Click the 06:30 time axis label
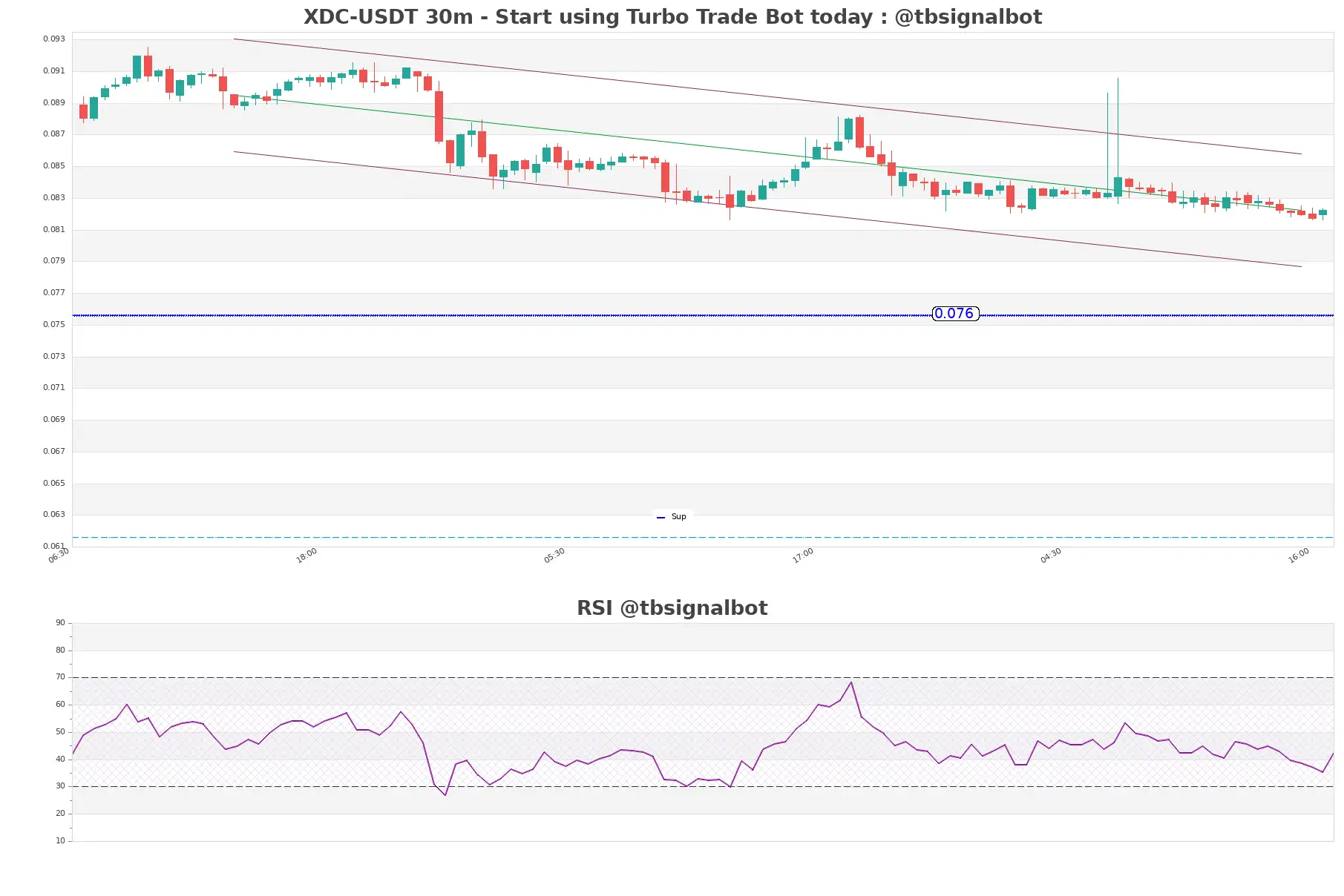Screen dimensions: 1344x896 59,556
